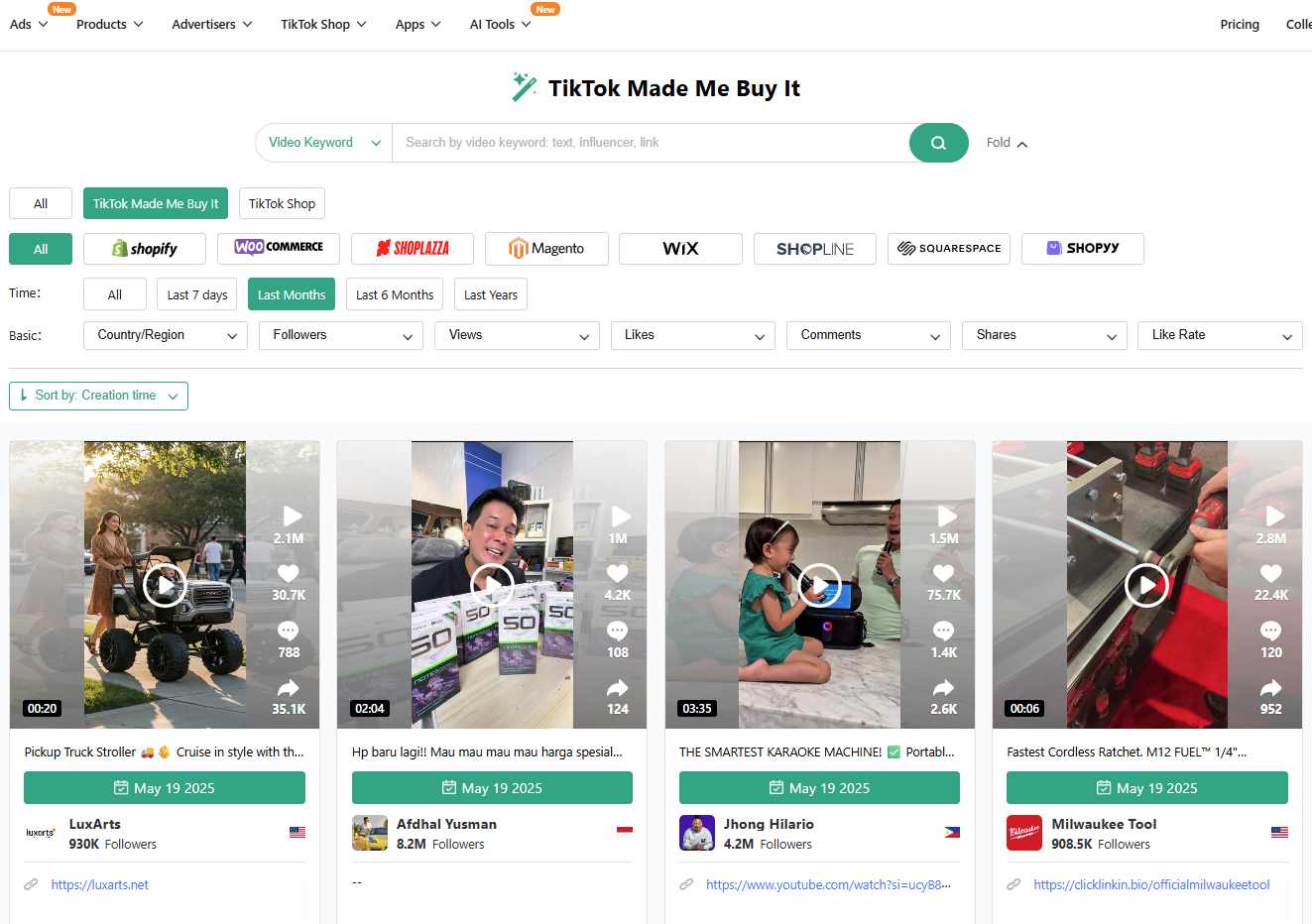This screenshot has height=924, width=1312.
Task: Click the link icon beside luxarts.net
Action: 31,884
